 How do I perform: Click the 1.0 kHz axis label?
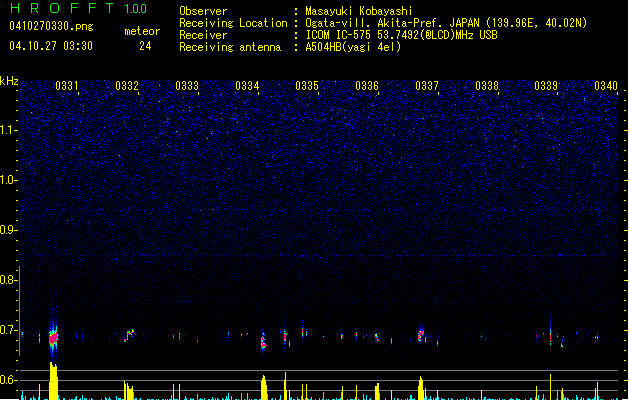9,180
